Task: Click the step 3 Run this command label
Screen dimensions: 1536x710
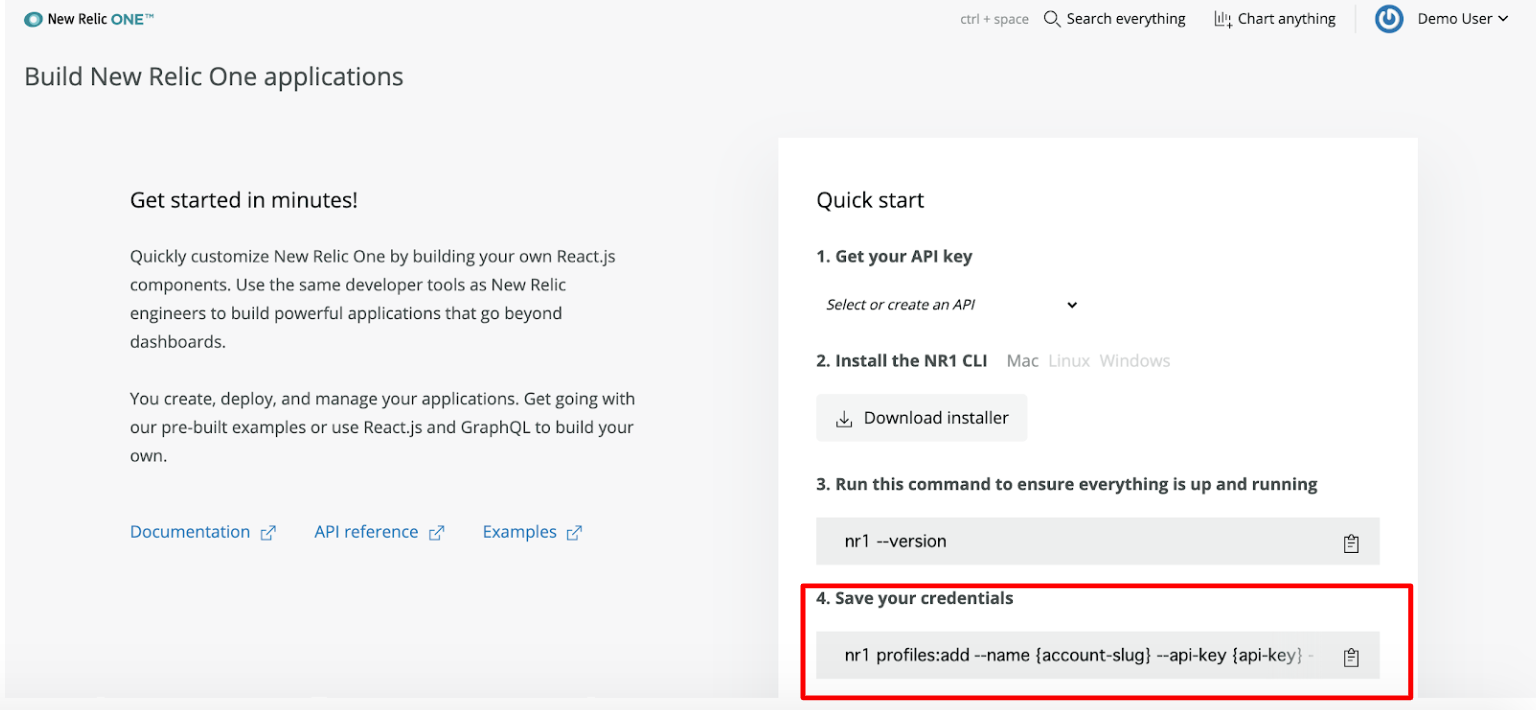Action: (1067, 484)
